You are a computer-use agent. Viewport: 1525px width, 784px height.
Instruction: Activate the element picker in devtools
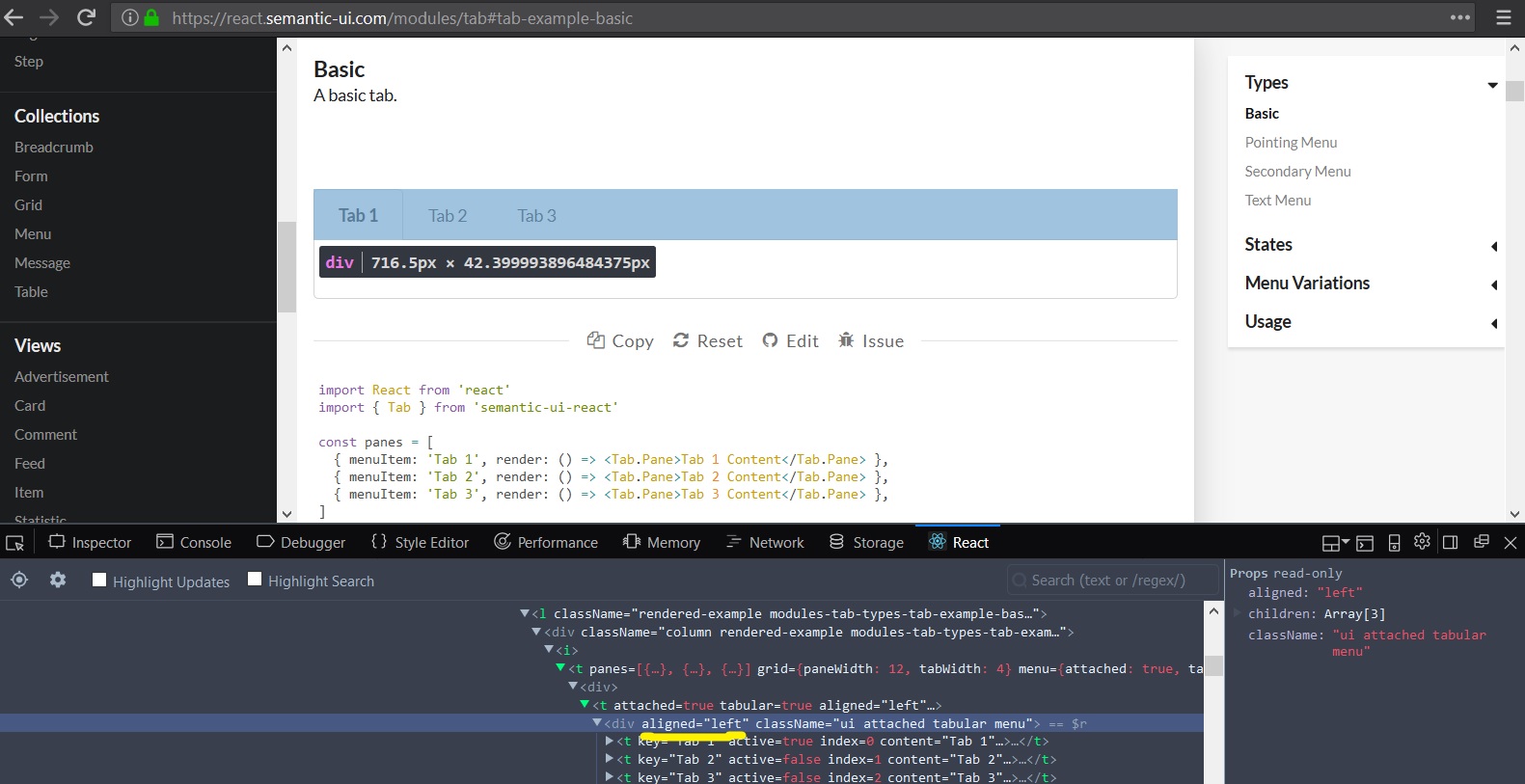(x=15, y=543)
